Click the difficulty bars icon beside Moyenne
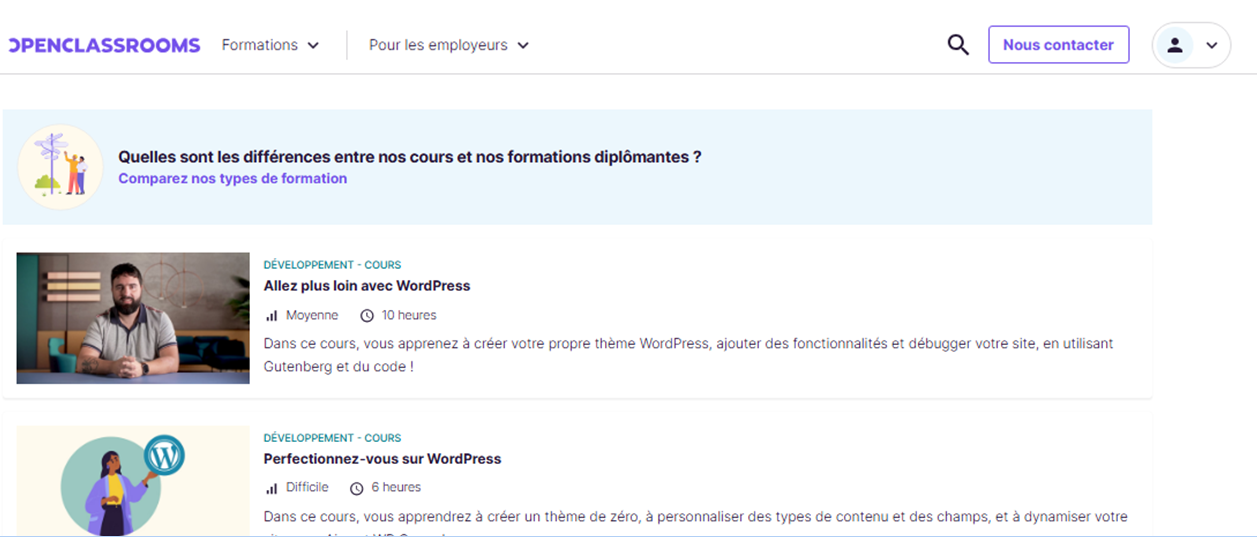Viewport: 1257px width, 537px height. pos(271,316)
